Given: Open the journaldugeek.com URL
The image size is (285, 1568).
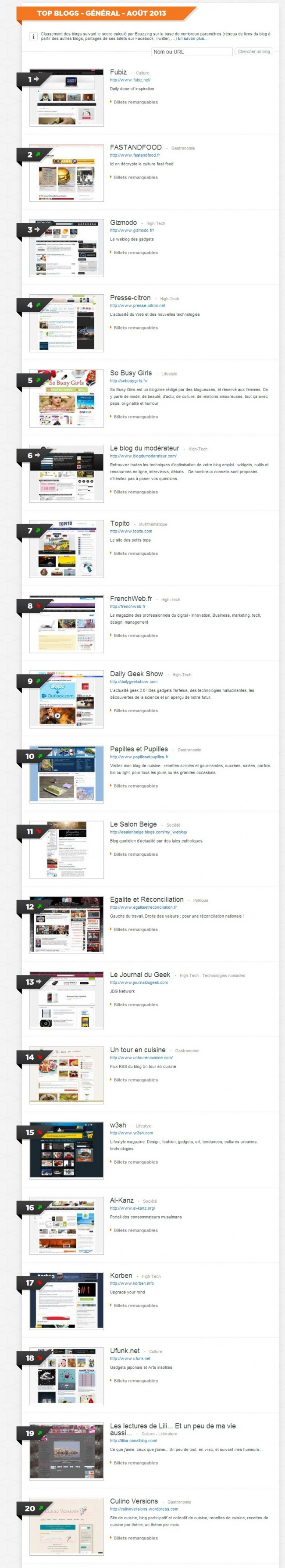Looking at the screenshot, I should point(139,982).
